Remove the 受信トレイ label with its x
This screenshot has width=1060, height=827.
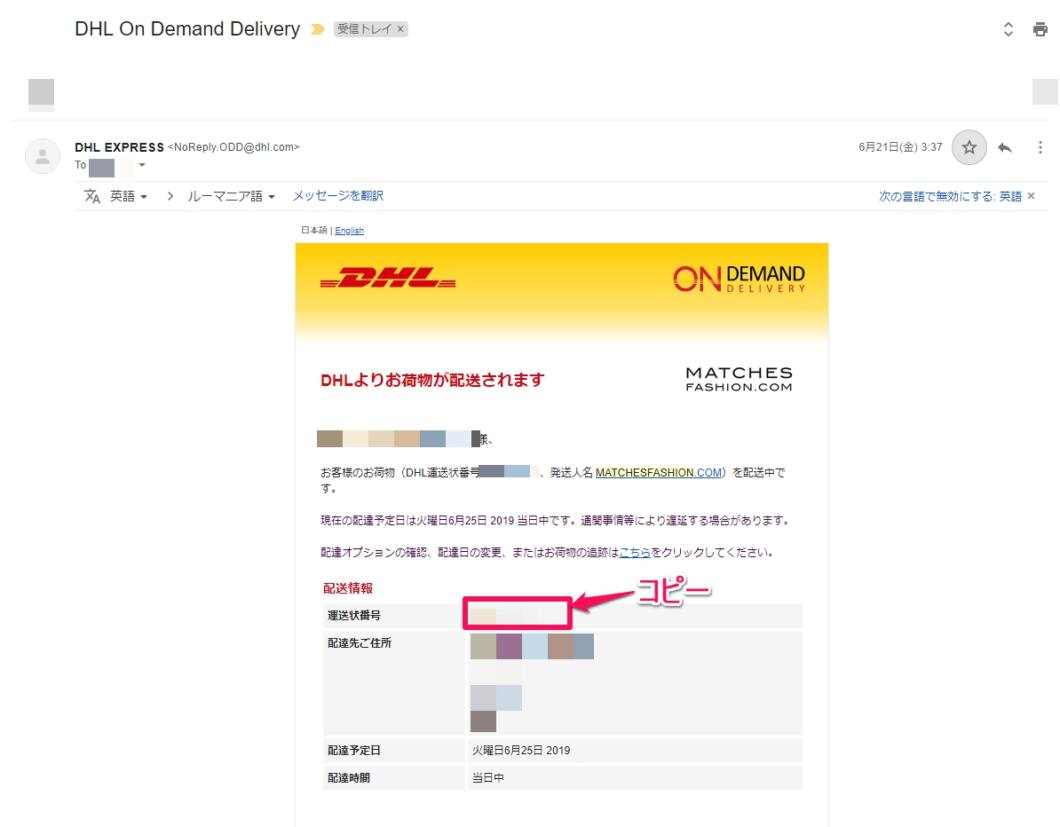400,29
